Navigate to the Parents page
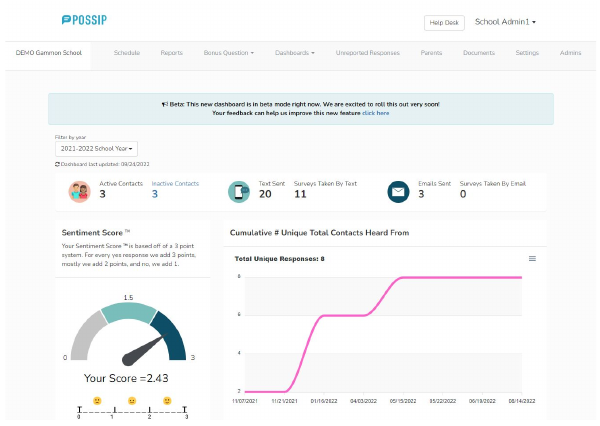Viewport: 600px width, 426px height. point(431,53)
